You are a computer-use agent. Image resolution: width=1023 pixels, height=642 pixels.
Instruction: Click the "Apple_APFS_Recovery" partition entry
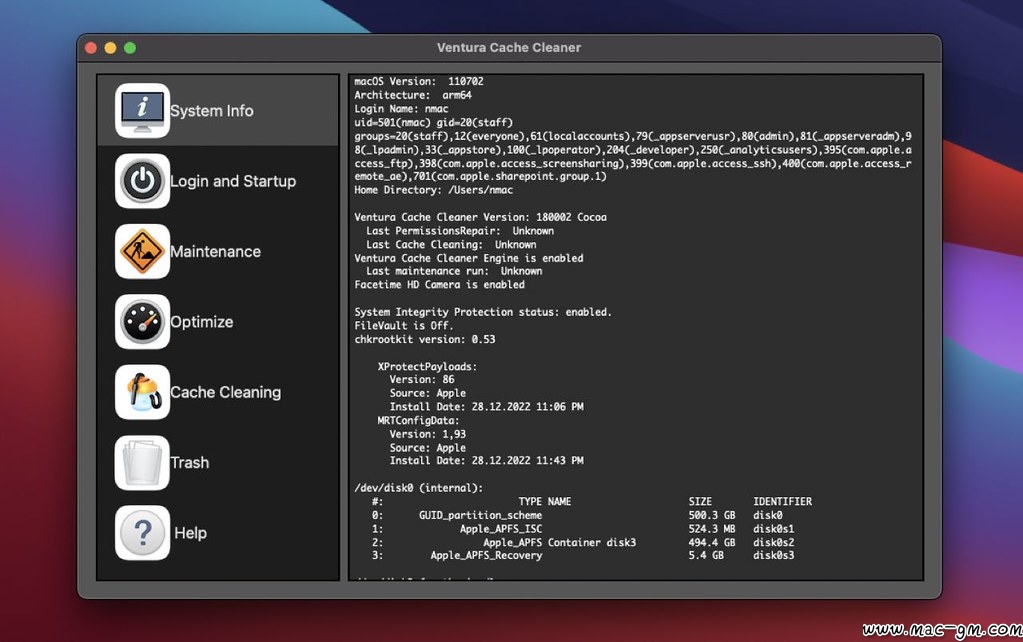tap(487, 556)
